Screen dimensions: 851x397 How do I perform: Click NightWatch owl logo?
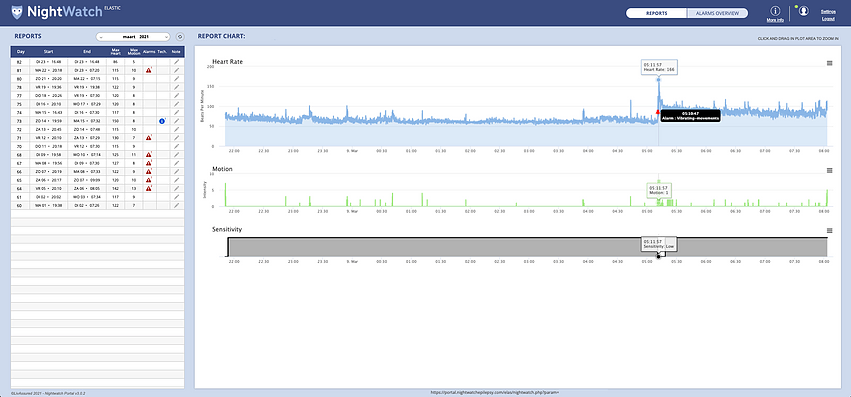[x=17, y=12]
